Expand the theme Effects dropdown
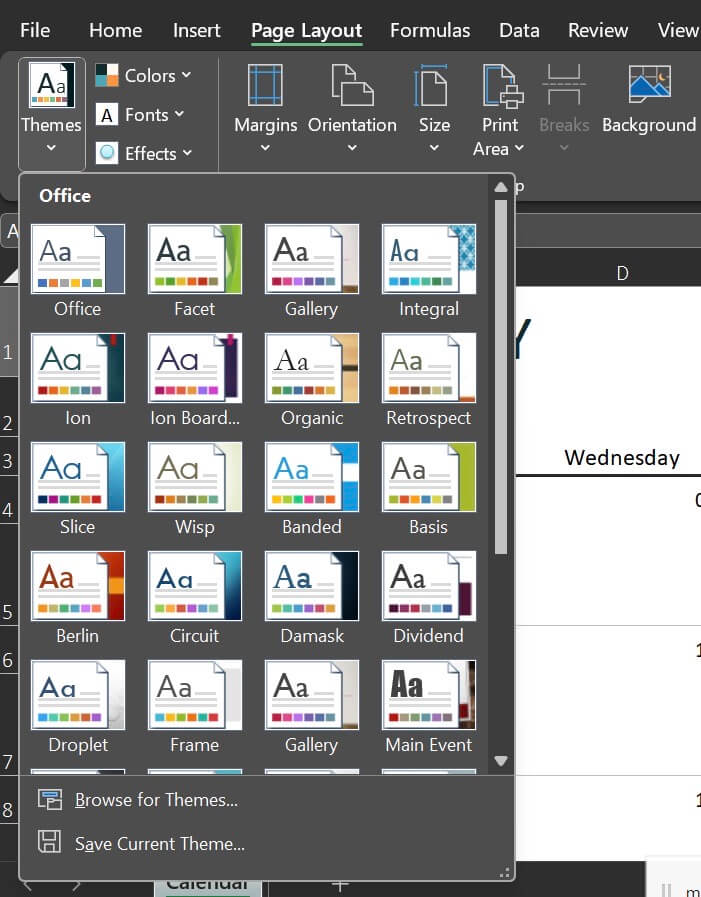701x897 pixels. point(143,153)
